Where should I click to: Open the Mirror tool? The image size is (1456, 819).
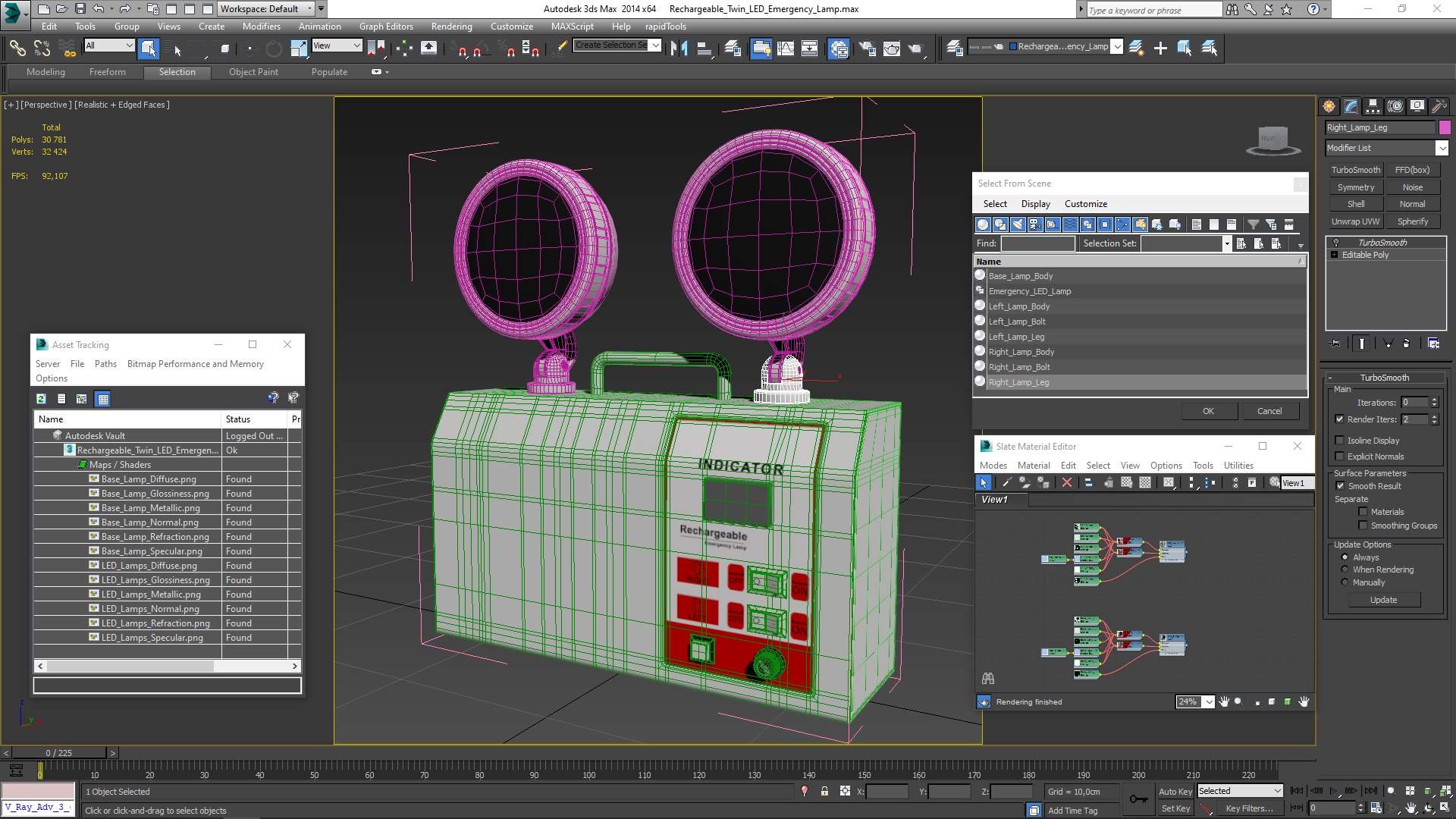click(x=679, y=49)
